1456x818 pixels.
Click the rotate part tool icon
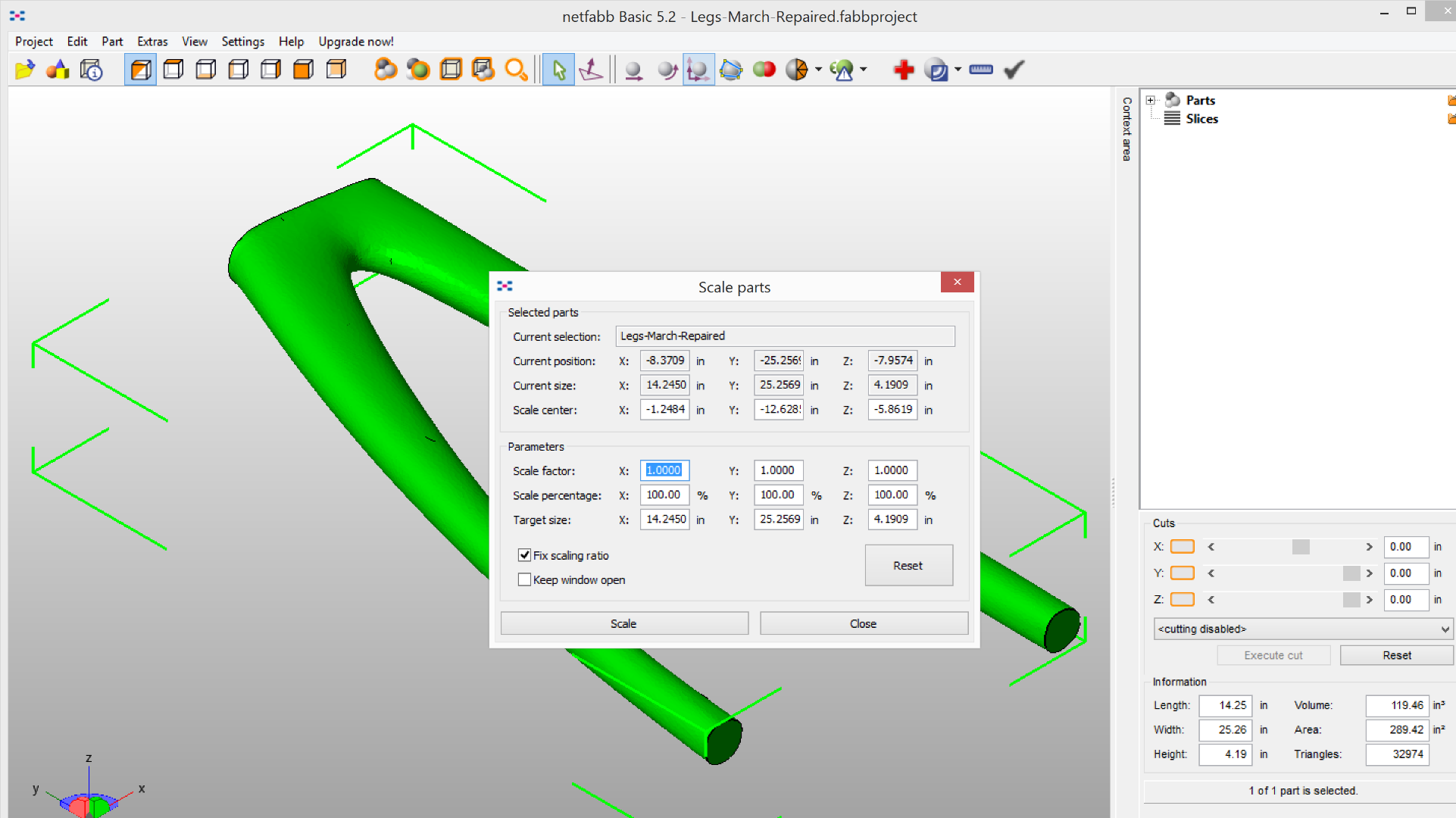tap(667, 70)
